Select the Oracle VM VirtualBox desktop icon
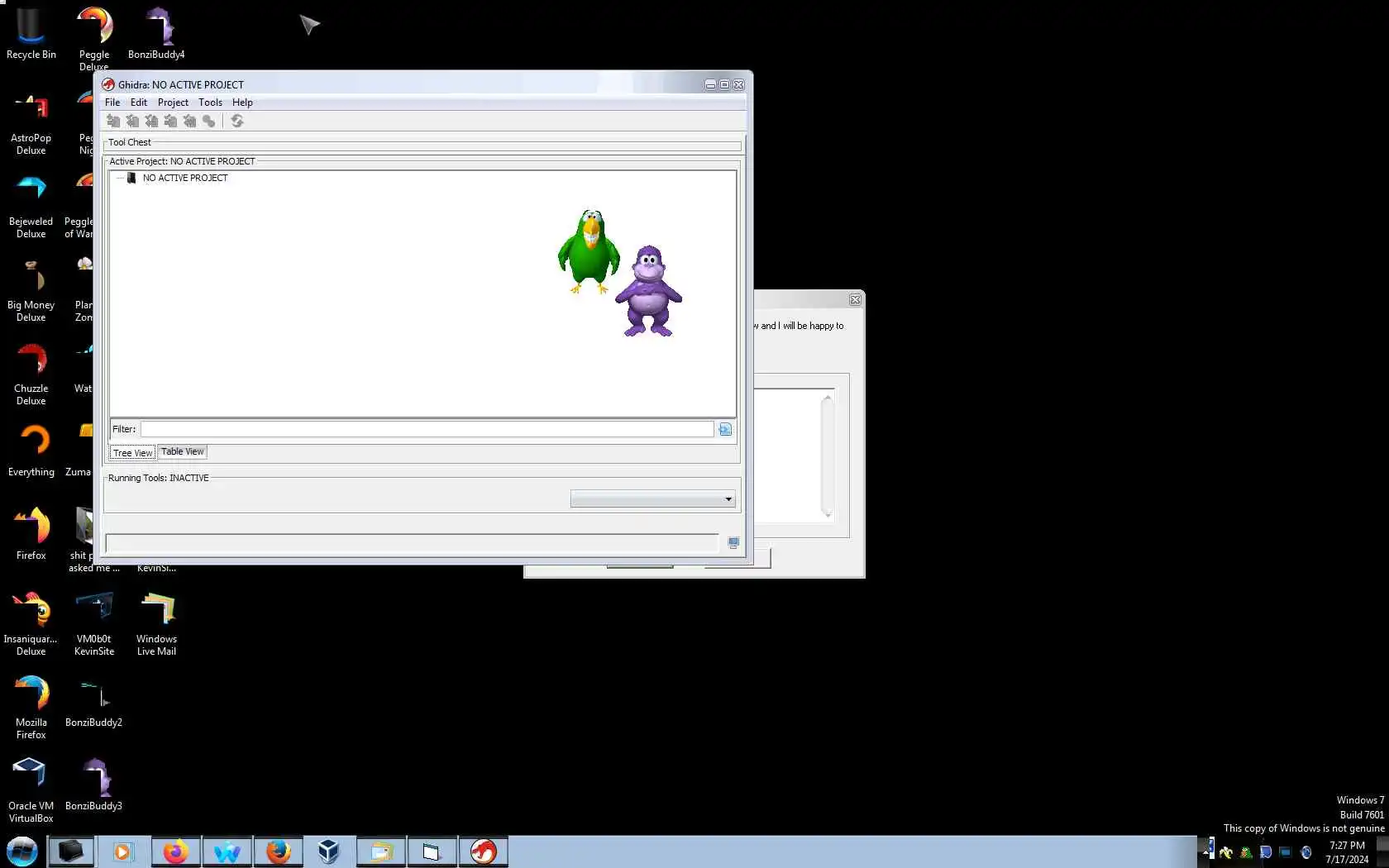The width and height of the screenshot is (1389, 868). point(31,791)
